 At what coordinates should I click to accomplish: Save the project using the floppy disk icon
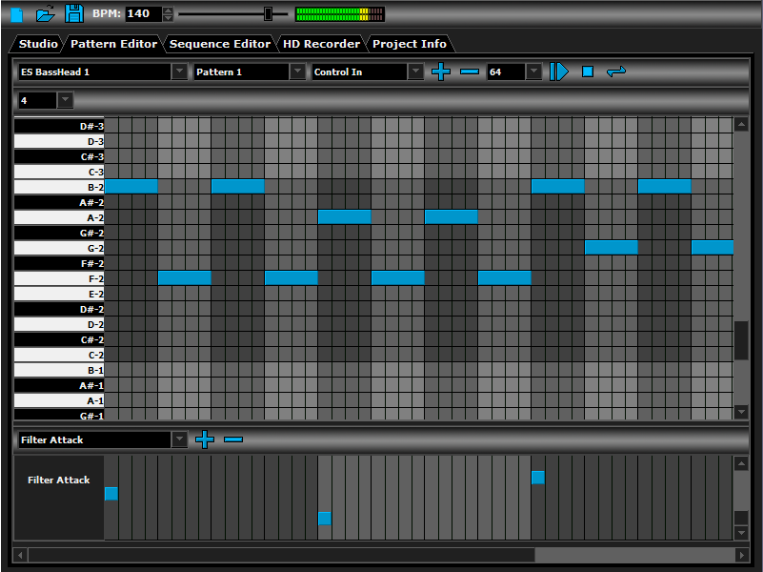tap(74, 14)
